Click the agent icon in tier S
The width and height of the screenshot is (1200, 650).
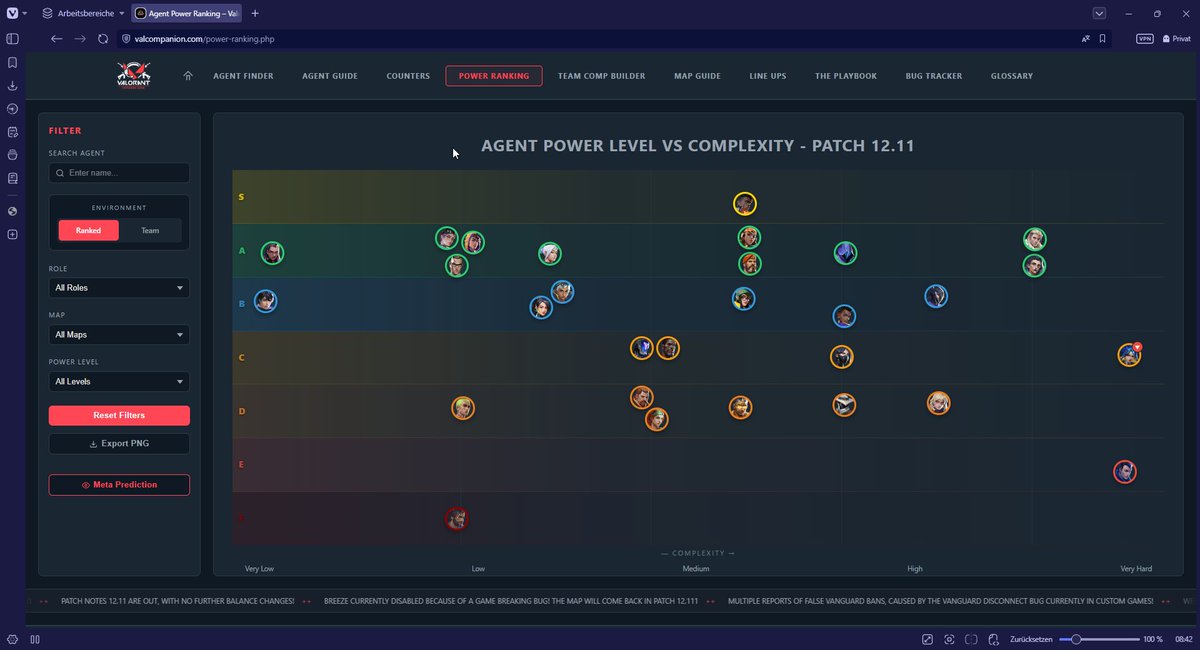pyautogui.click(x=744, y=204)
